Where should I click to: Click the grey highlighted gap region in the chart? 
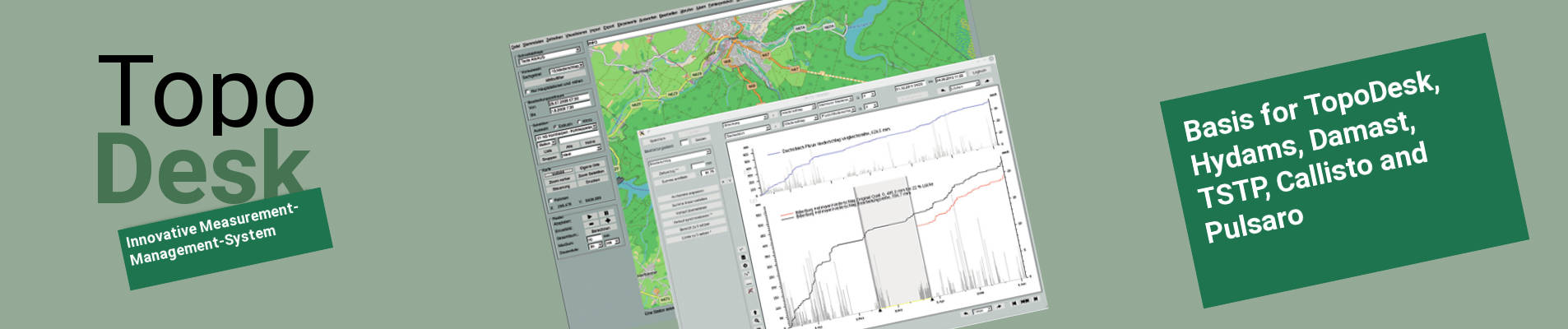tap(892, 243)
